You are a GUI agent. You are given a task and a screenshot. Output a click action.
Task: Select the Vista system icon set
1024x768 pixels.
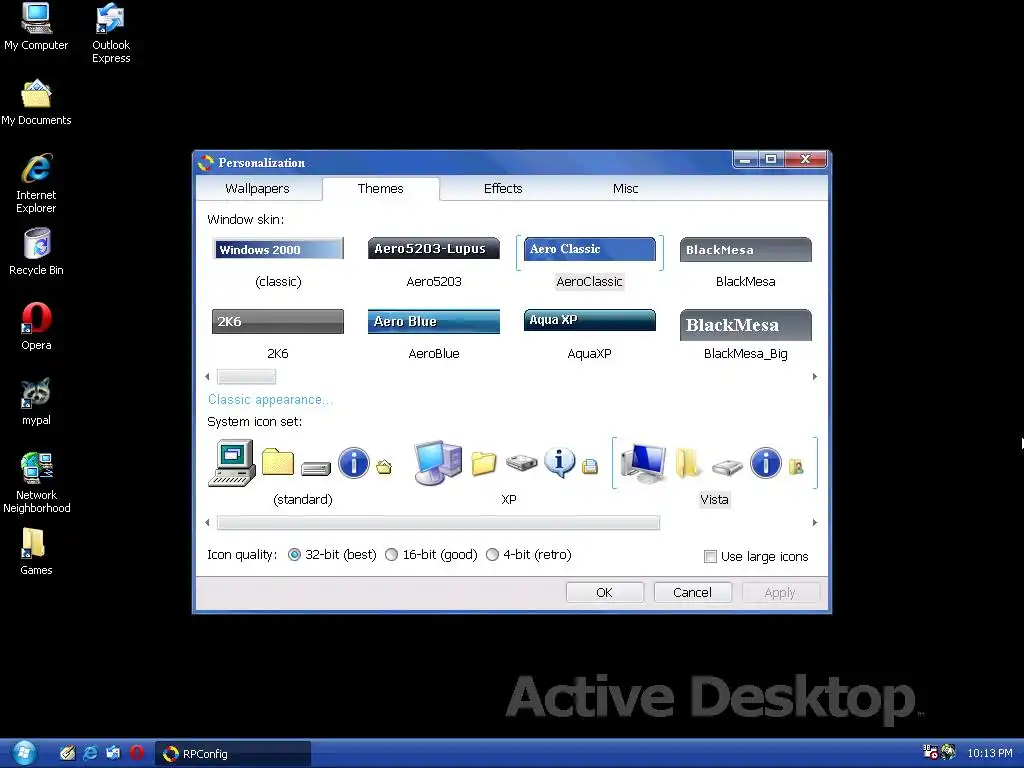click(714, 472)
